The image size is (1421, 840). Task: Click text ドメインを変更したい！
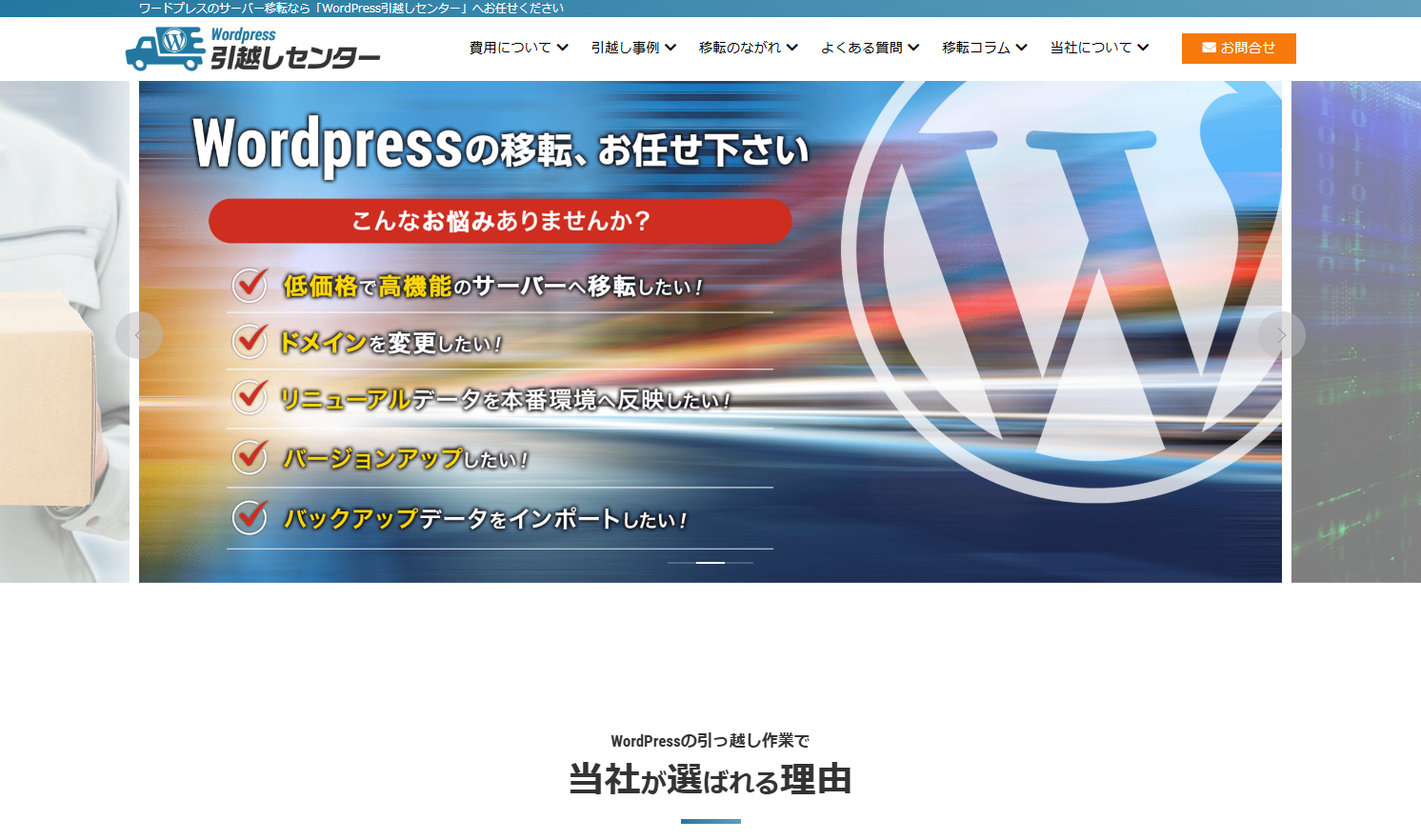click(390, 343)
